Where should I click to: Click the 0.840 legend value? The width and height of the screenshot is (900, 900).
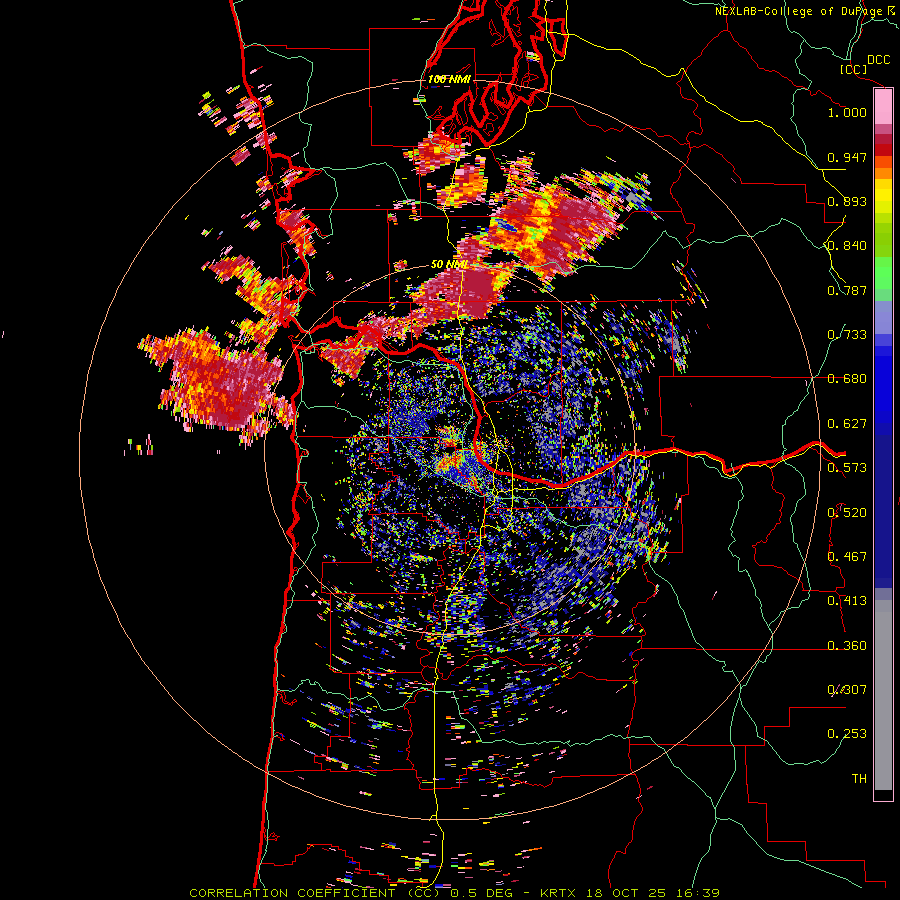coord(847,246)
